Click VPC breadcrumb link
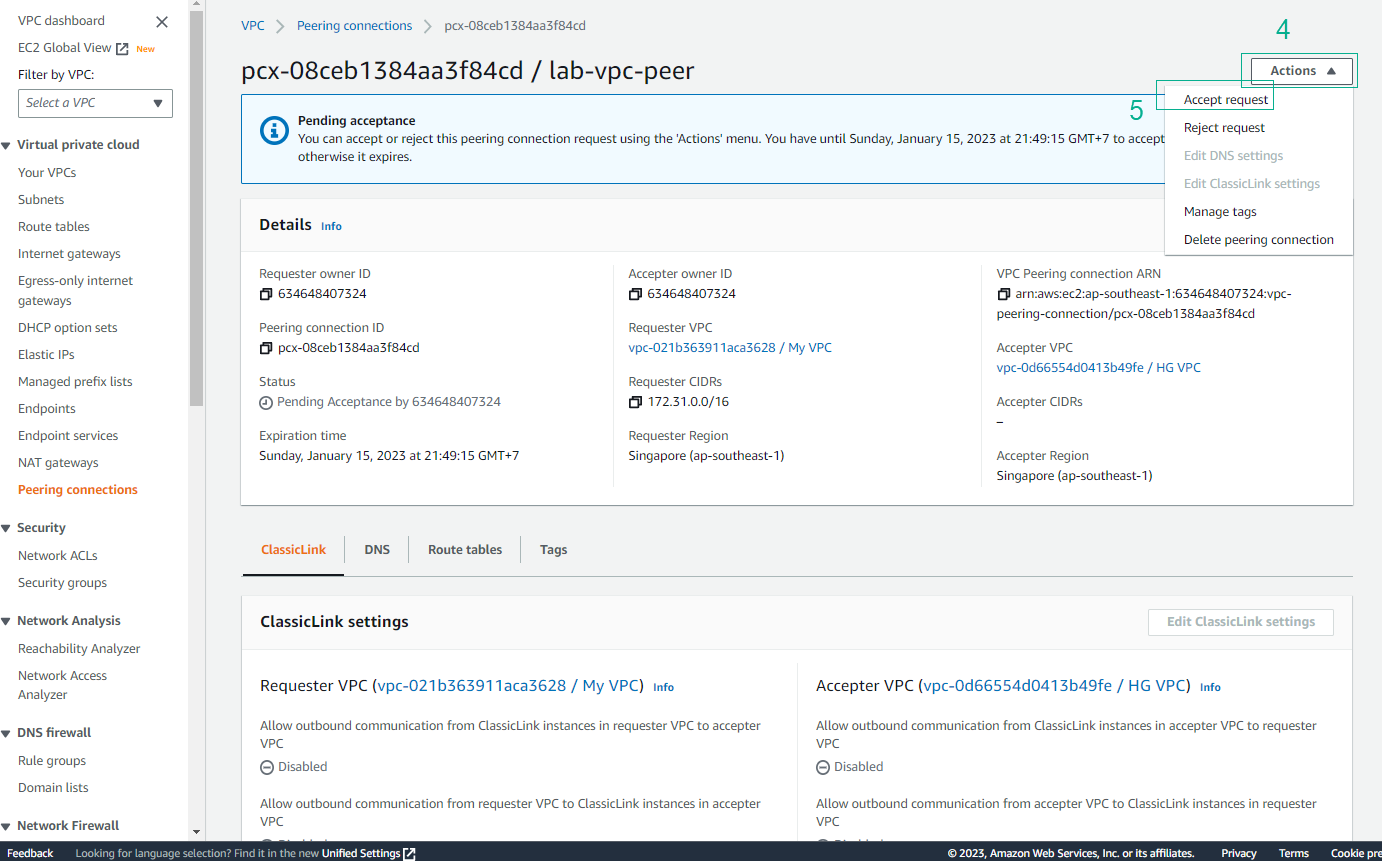 (x=253, y=26)
